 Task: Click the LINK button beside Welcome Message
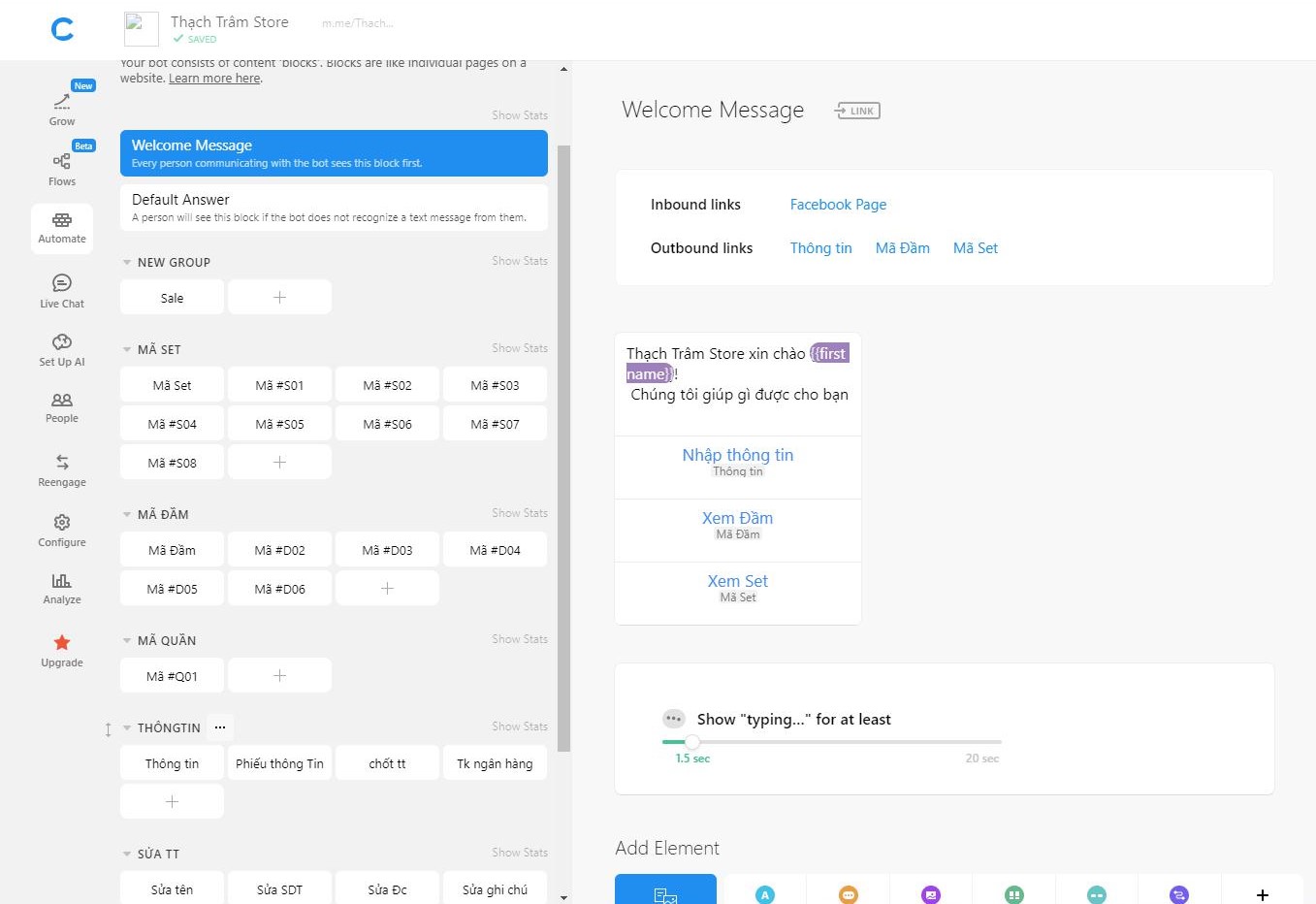857,111
